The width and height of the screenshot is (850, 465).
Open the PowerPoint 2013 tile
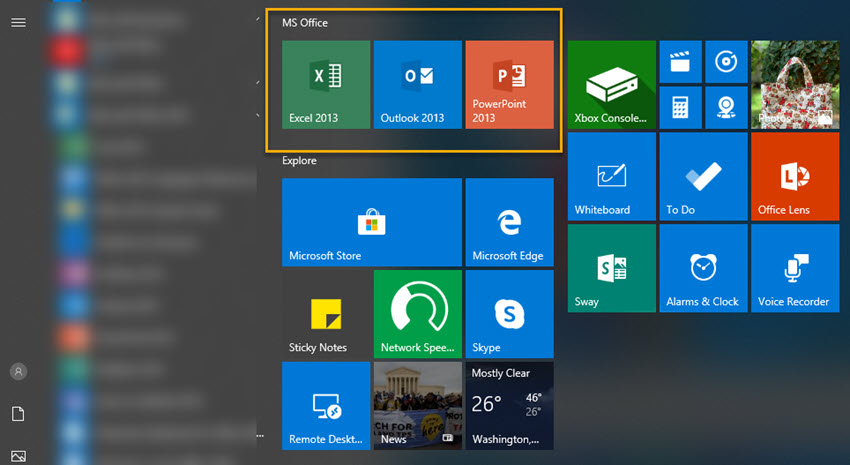coord(509,85)
